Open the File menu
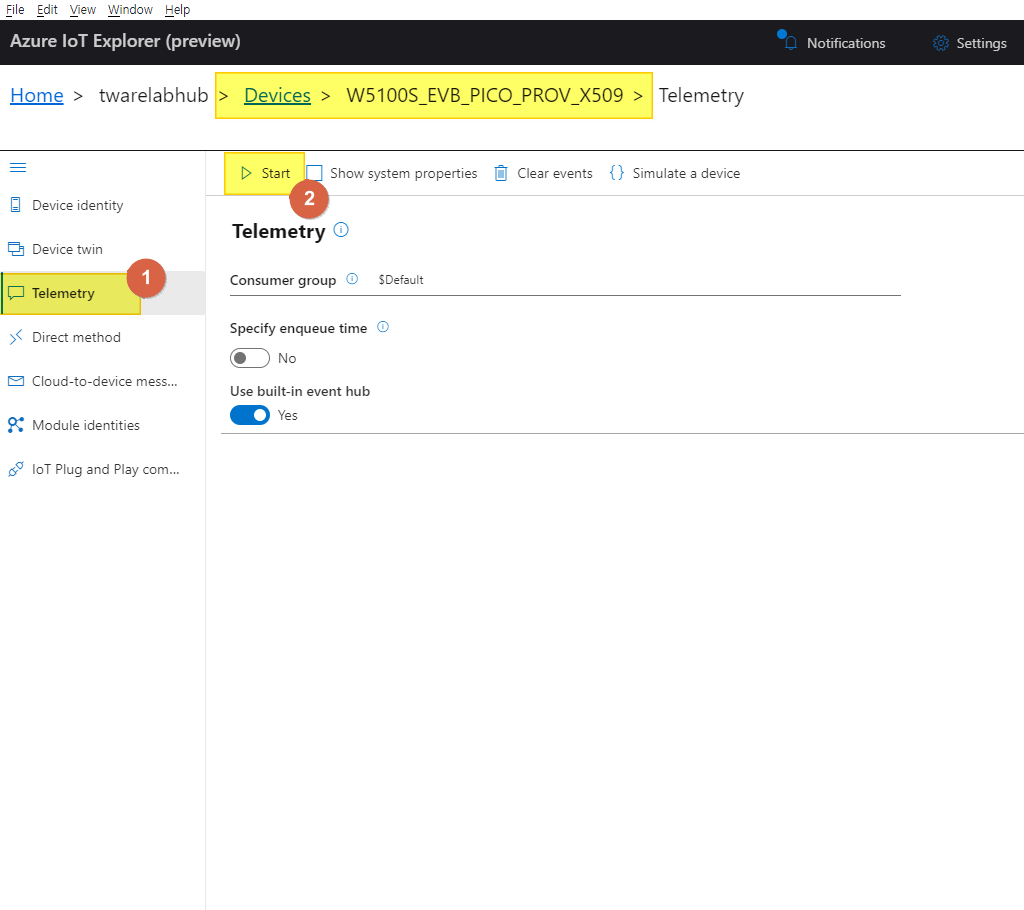This screenshot has width=1024, height=910. point(15,9)
